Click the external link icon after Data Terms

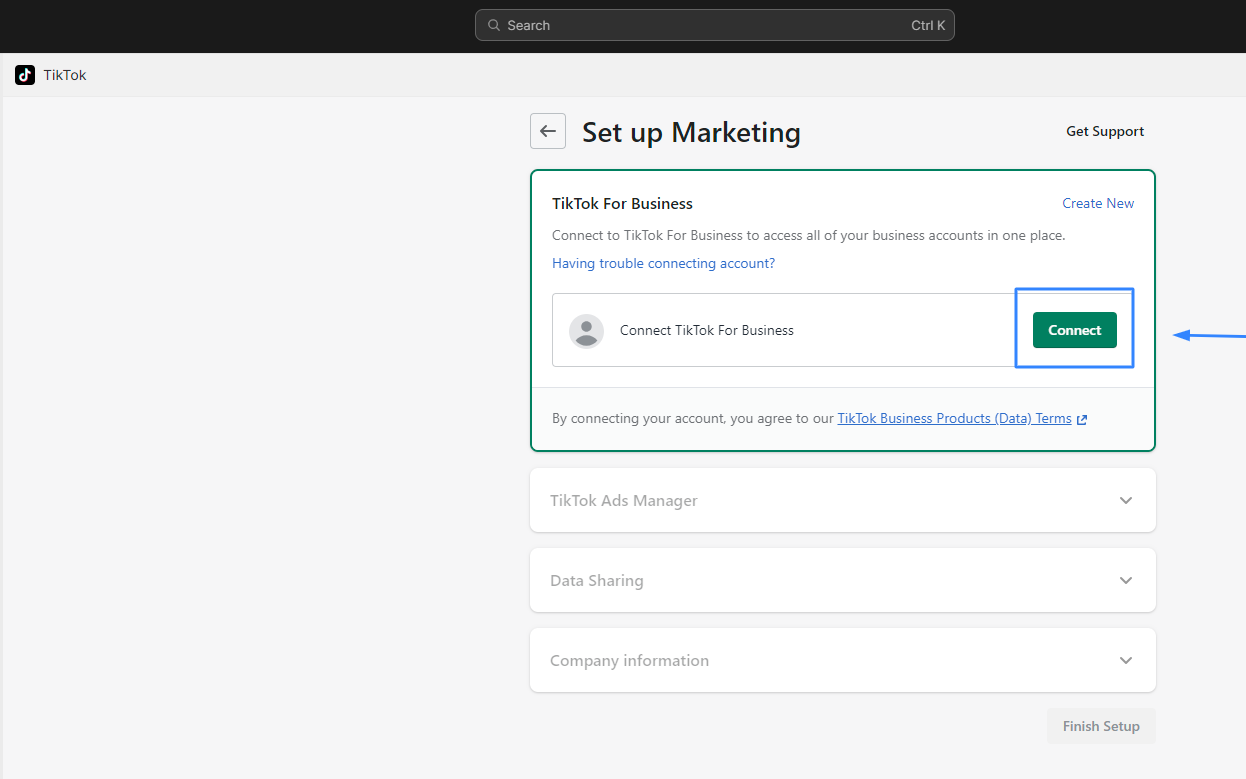click(x=1082, y=420)
